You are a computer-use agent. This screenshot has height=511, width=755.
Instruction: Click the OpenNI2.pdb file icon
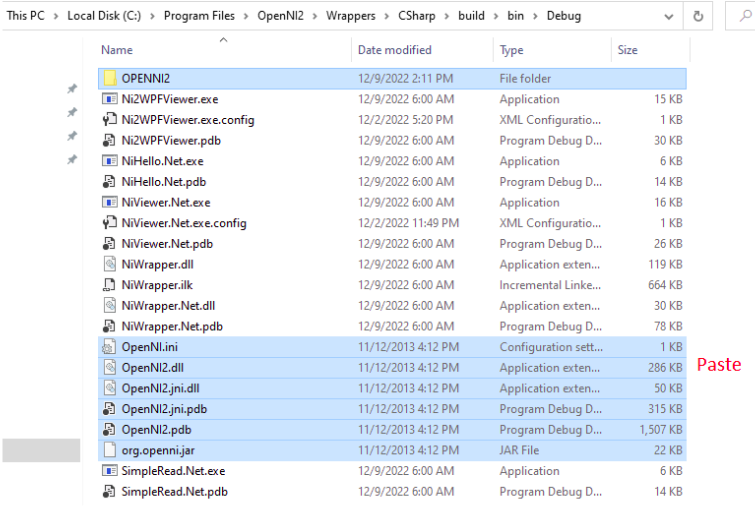(110, 430)
